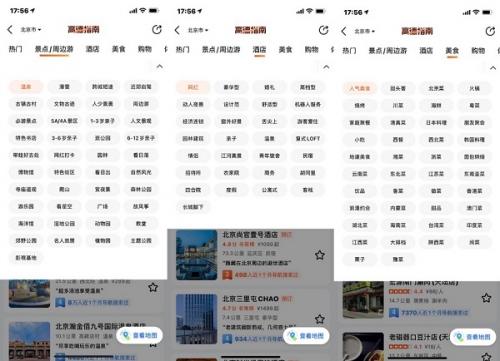Go back using the arrow on the 美食 screen

pos(344,31)
